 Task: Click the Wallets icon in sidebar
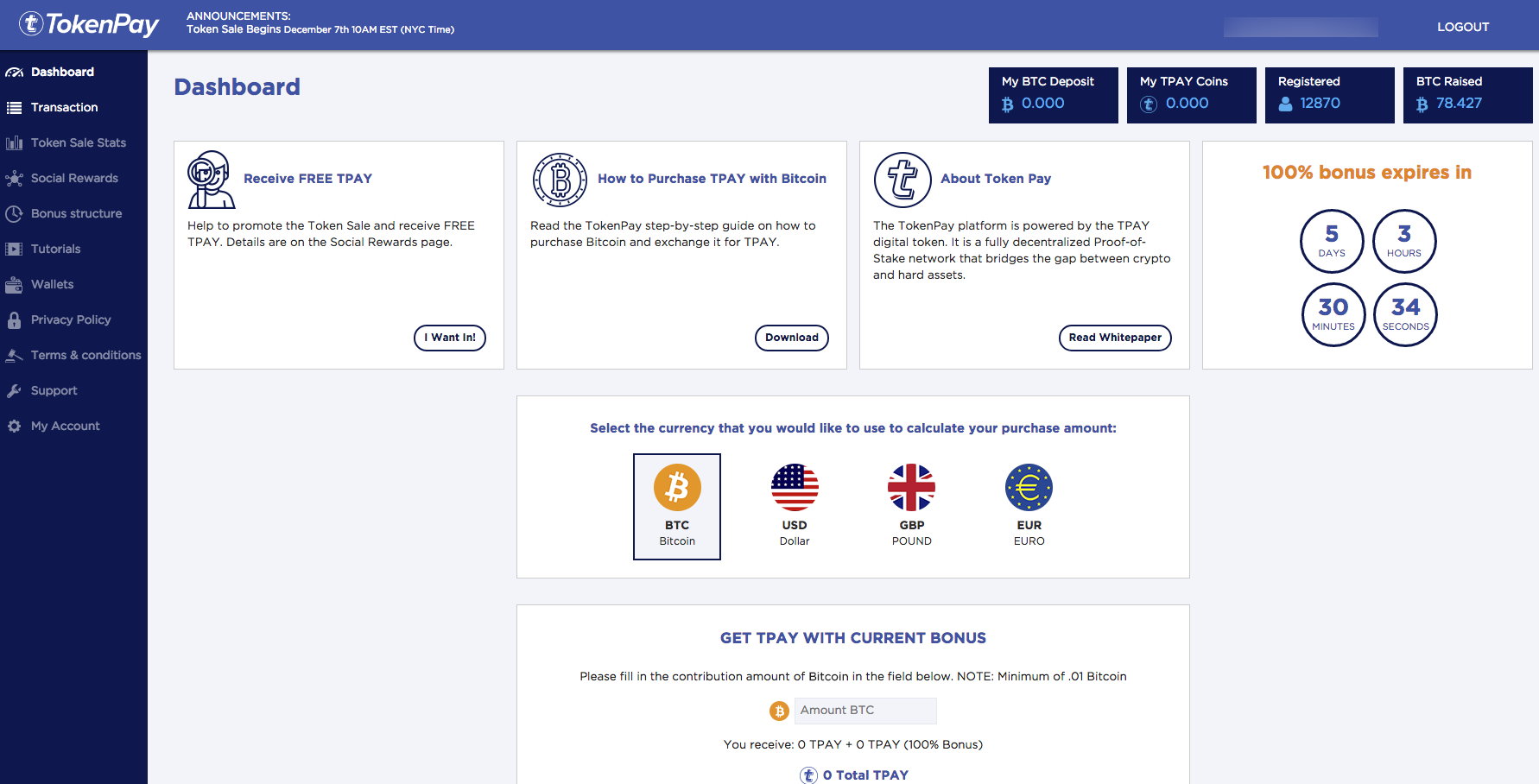pos(14,285)
